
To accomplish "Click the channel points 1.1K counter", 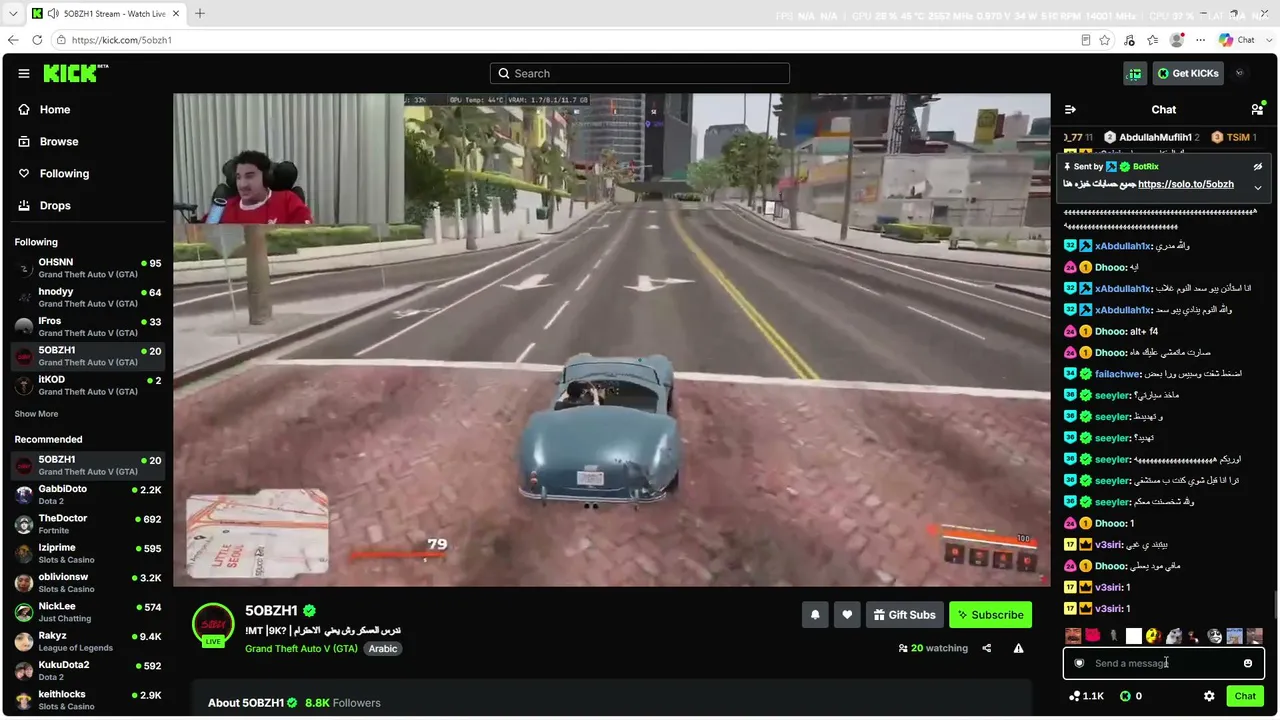I will click(1087, 696).
